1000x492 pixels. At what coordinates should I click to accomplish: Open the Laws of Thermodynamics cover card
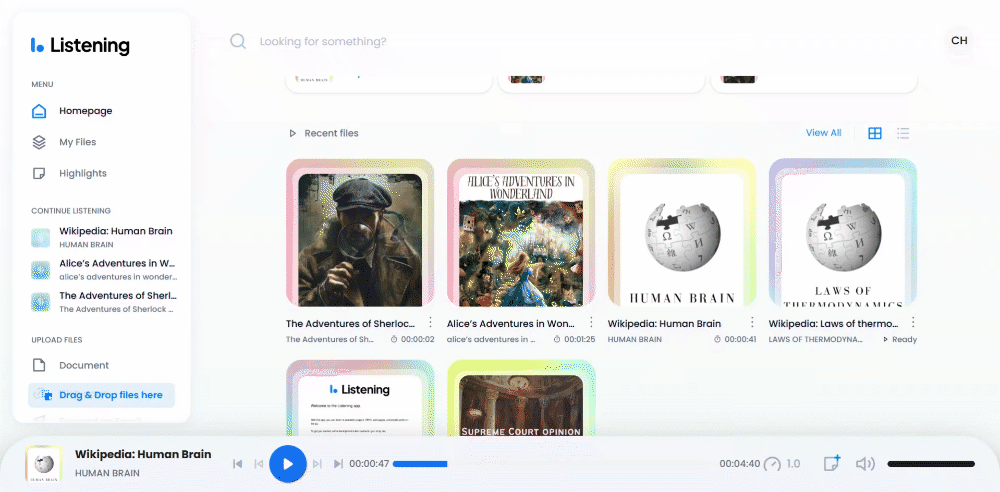click(843, 233)
